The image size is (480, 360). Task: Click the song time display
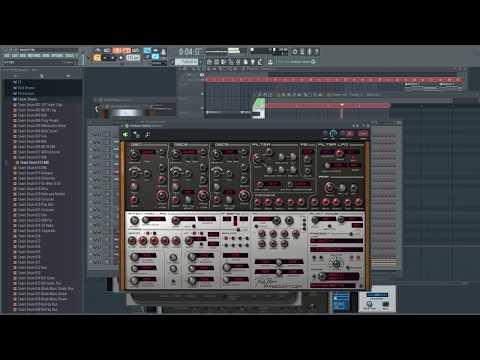pyautogui.click(x=190, y=52)
